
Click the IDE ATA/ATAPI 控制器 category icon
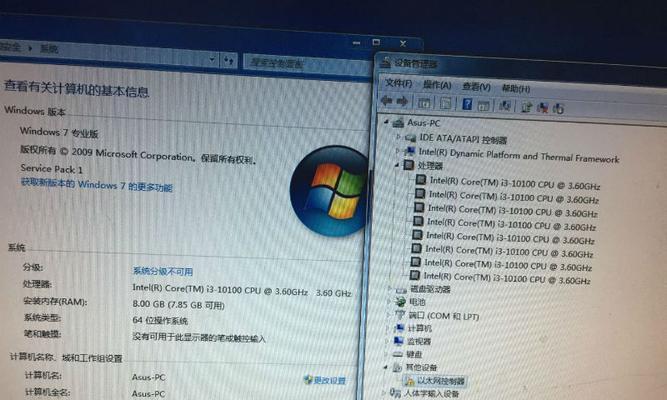pos(410,137)
